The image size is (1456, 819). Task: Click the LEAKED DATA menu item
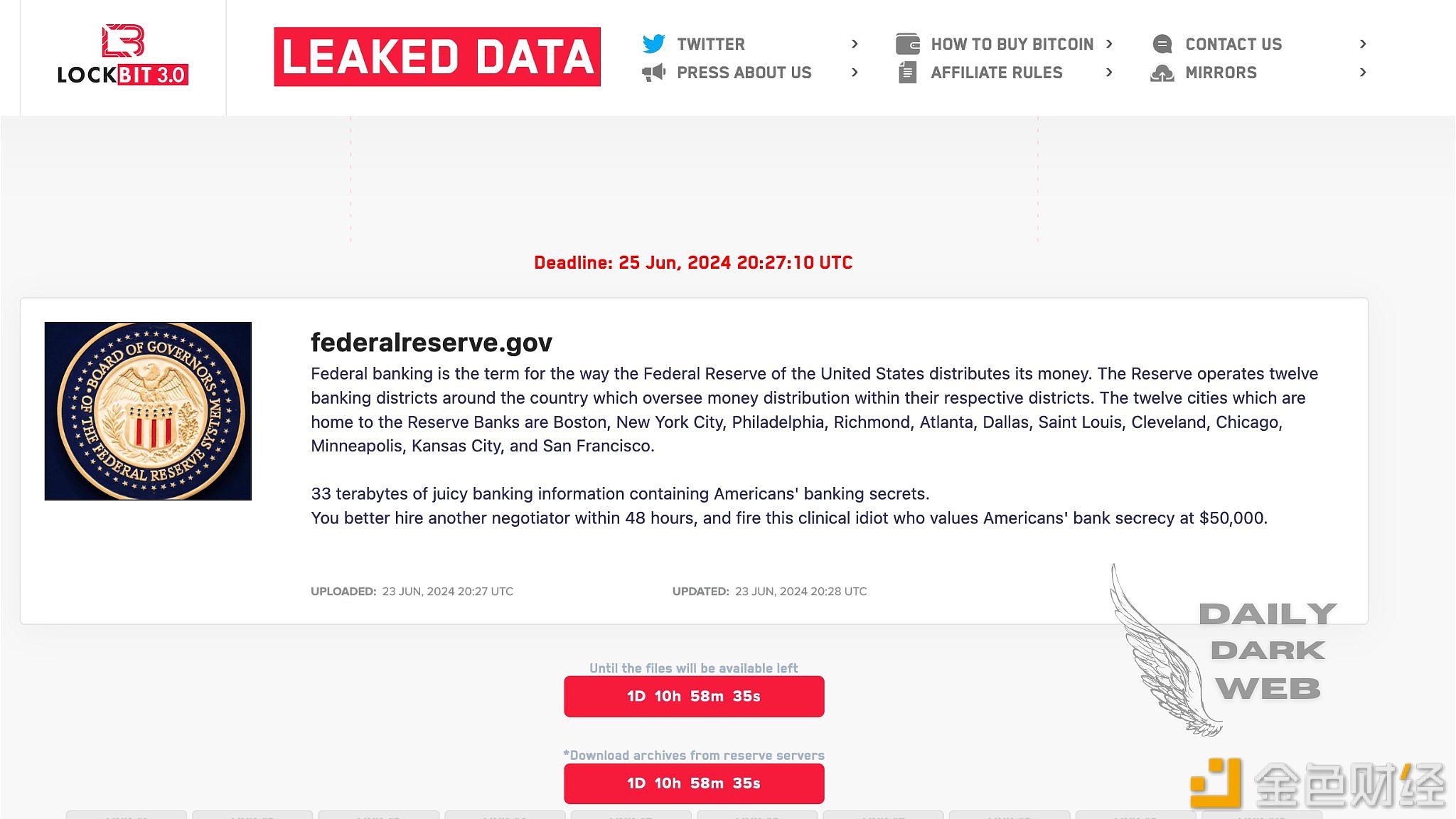436,57
